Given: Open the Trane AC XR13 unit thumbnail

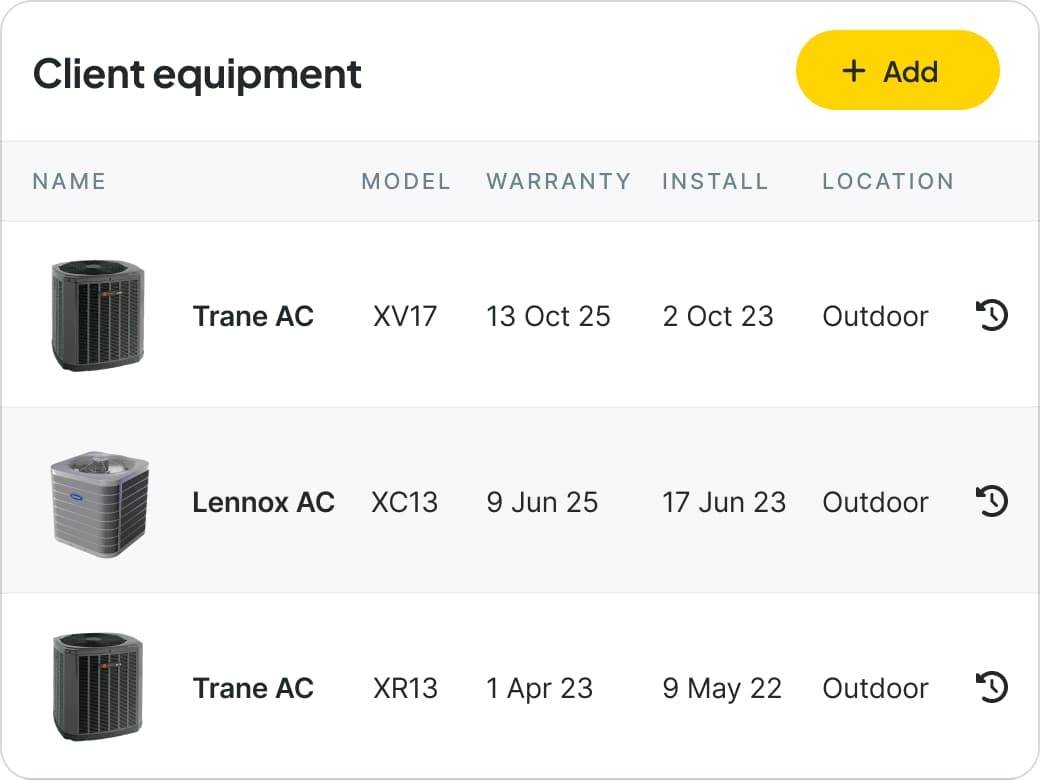Looking at the screenshot, I should pyautogui.click(x=98, y=686).
